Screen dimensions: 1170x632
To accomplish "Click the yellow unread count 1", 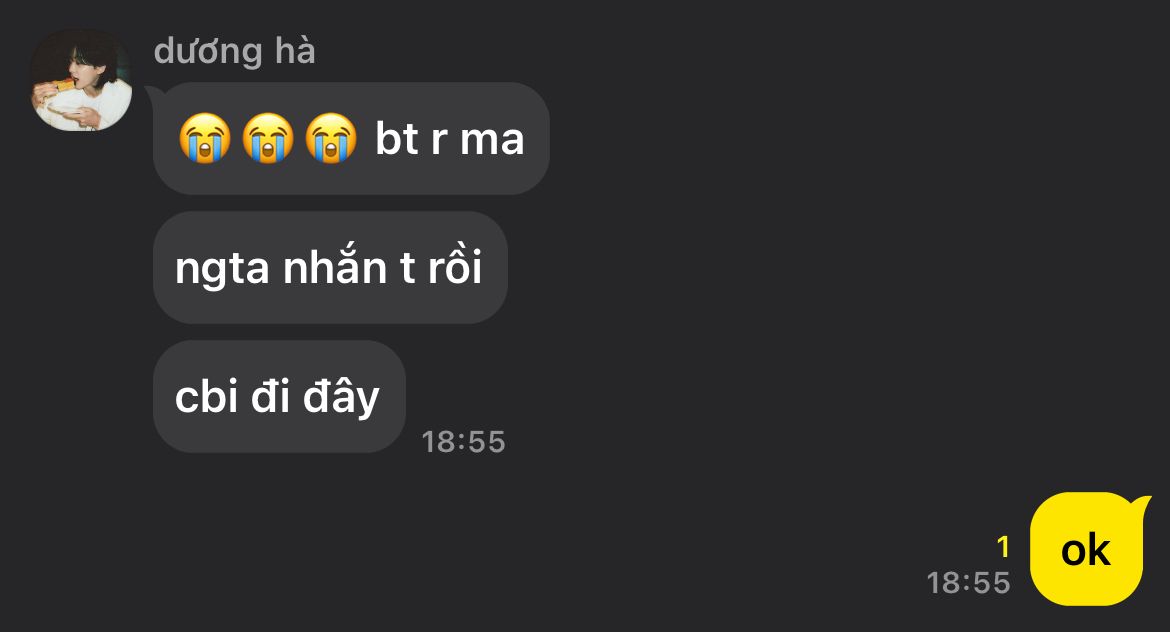I will (x=1004, y=548).
